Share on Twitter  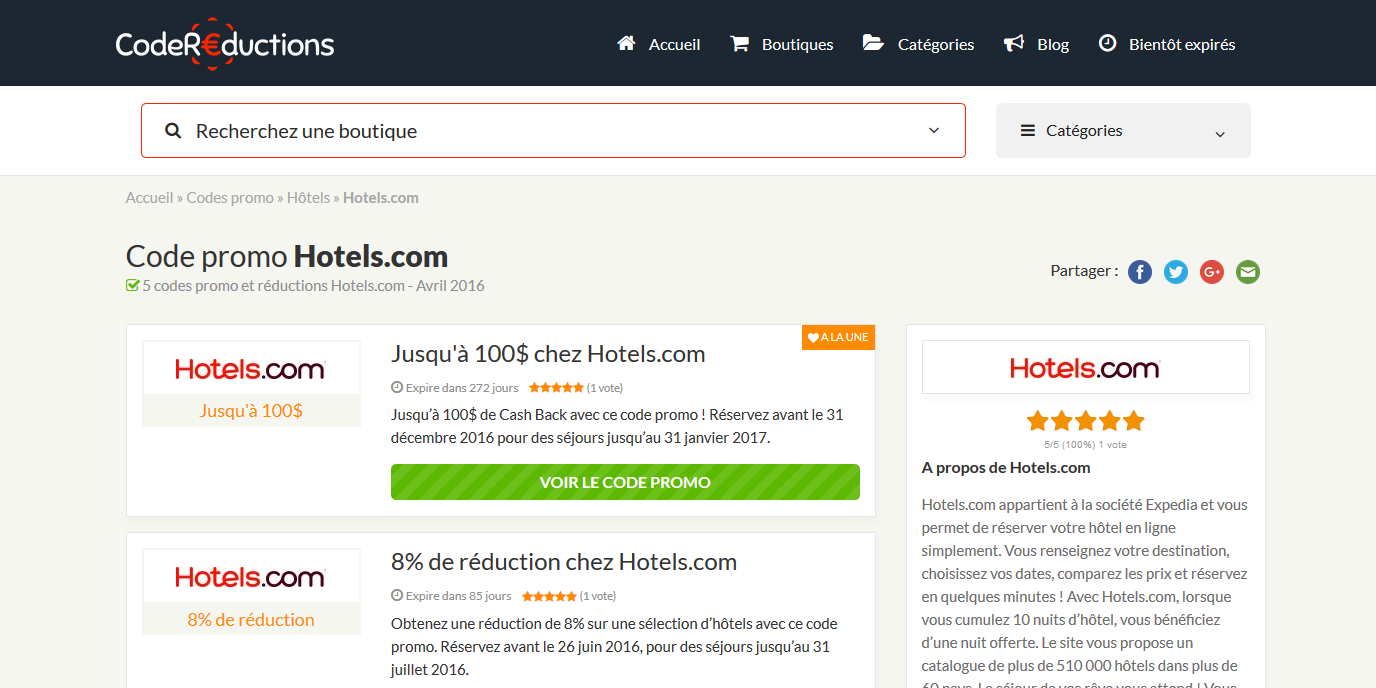(x=1176, y=271)
